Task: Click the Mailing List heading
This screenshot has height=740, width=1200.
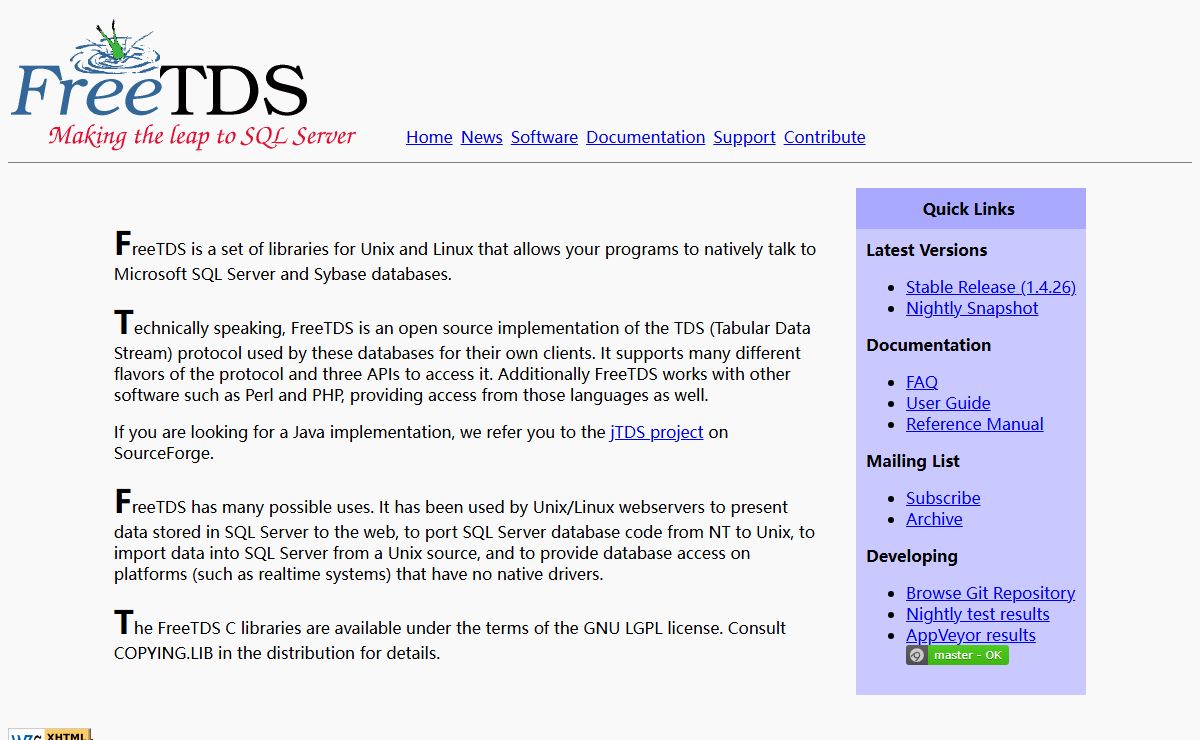Action: 913,461
